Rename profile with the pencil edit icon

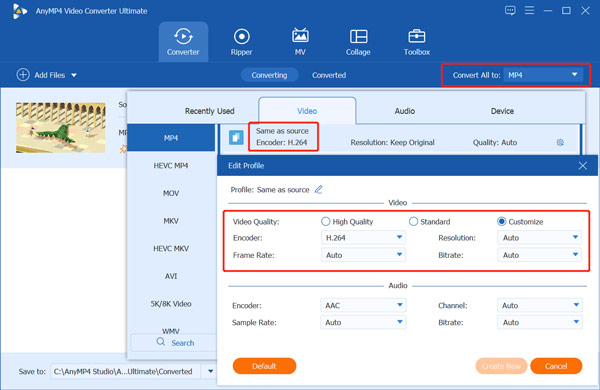point(318,189)
